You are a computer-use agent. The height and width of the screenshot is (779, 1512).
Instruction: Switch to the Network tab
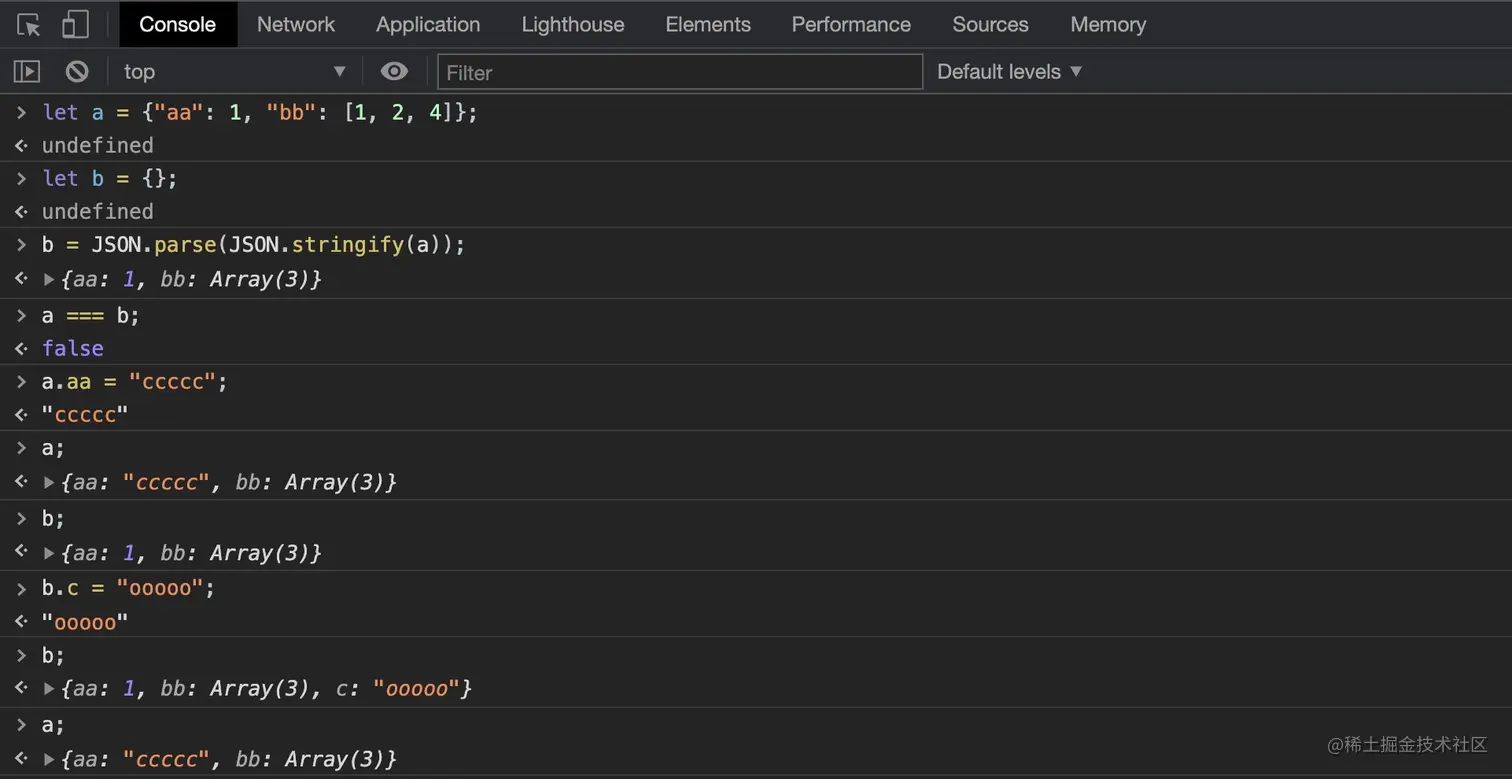point(296,25)
